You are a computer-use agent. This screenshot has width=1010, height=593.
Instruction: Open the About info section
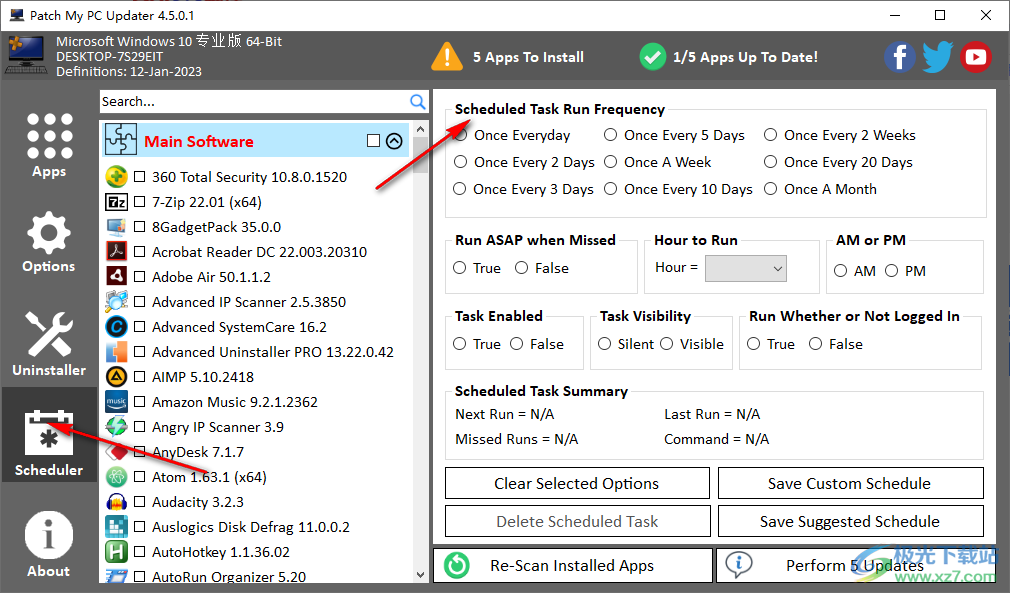[x=49, y=545]
